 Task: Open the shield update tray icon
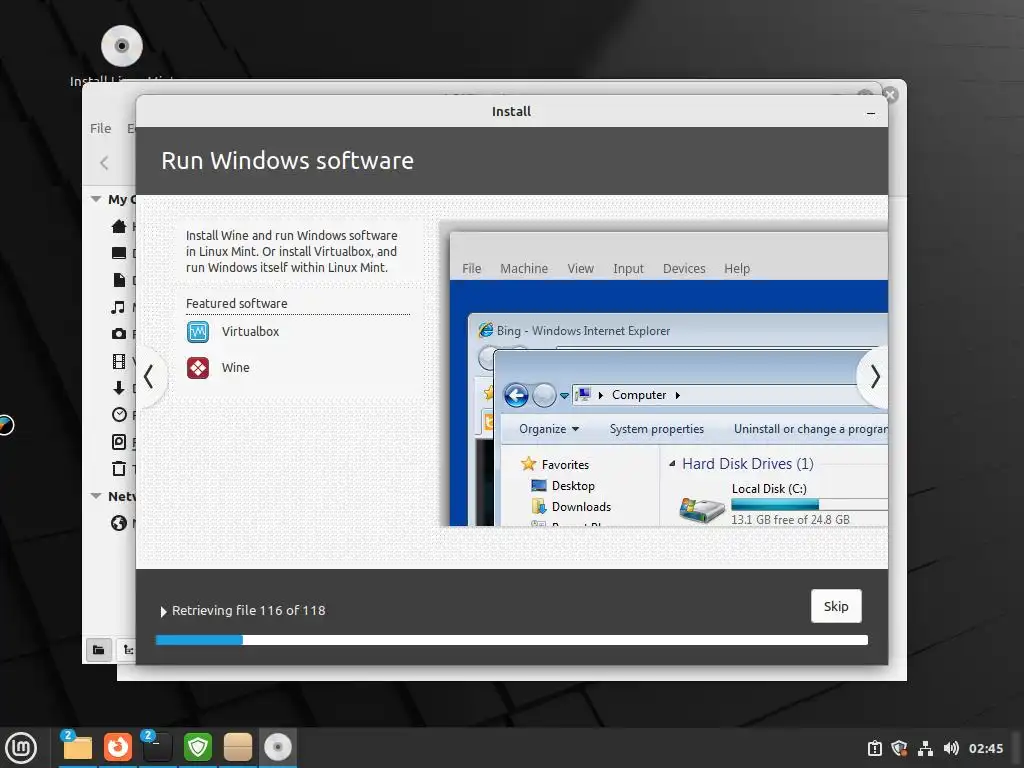pos(899,748)
